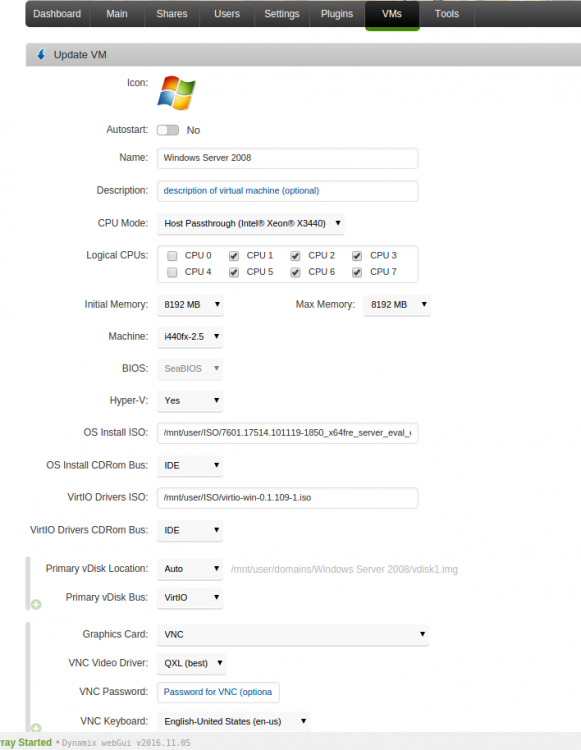Go to the Dashboard tab
The height and width of the screenshot is (750, 581).
click(x=57, y=14)
